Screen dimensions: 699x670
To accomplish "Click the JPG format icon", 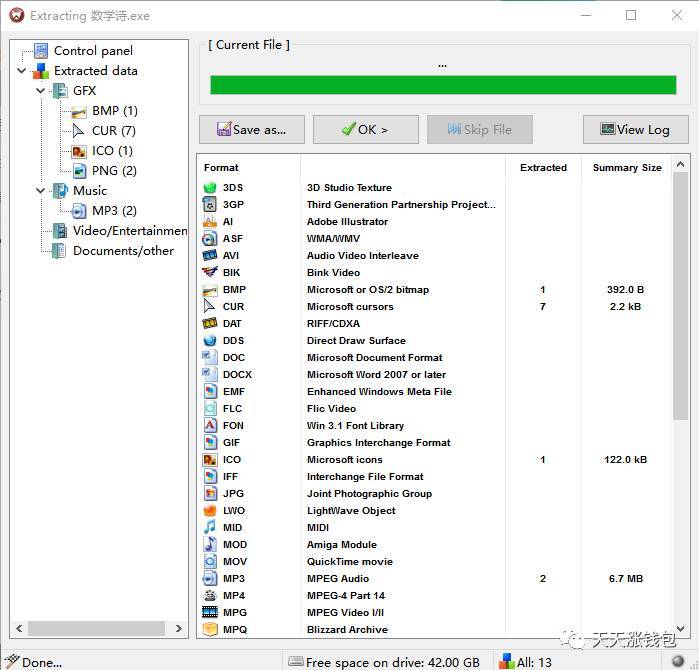I will [210, 493].
